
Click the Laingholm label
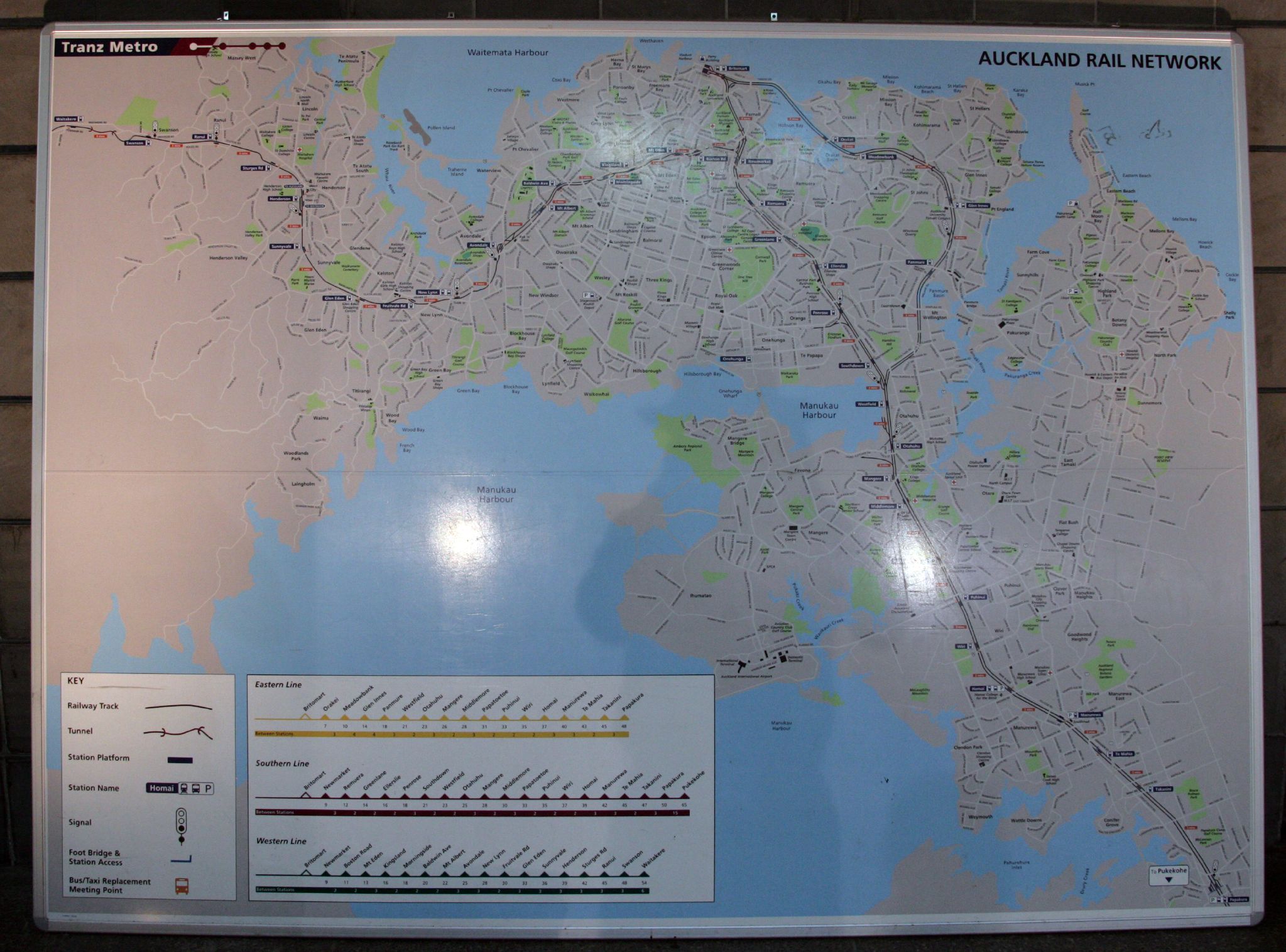point(303,484)
